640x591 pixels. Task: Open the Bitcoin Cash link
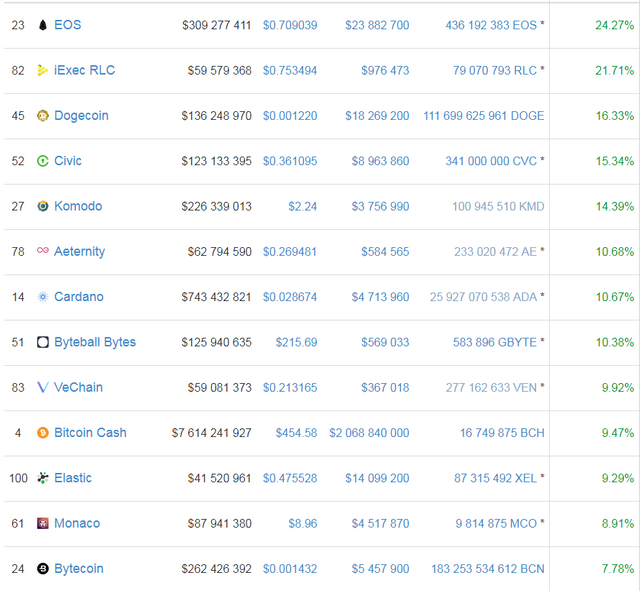point(90,433)
